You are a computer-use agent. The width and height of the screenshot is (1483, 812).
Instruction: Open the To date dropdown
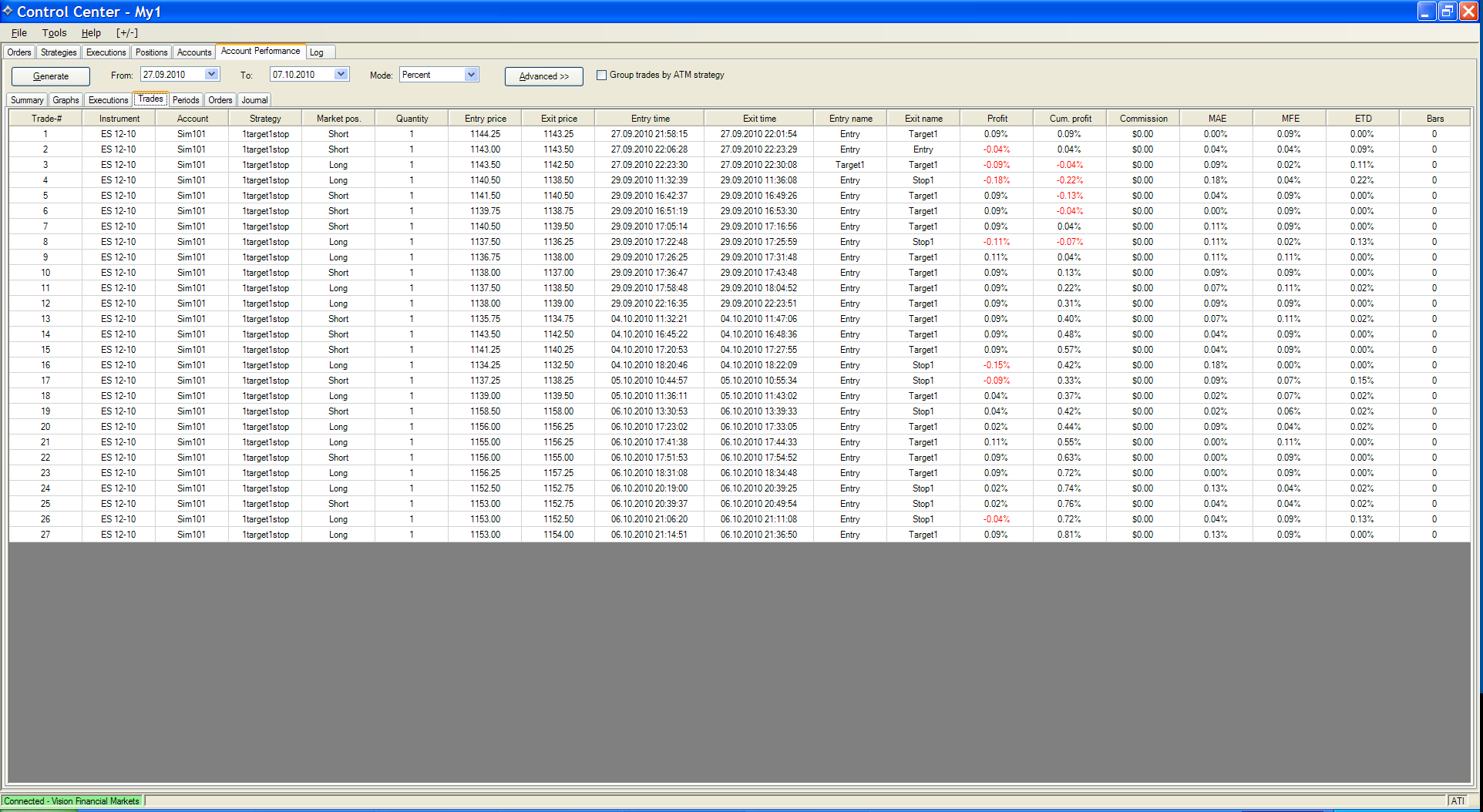(x=341, y=75)
